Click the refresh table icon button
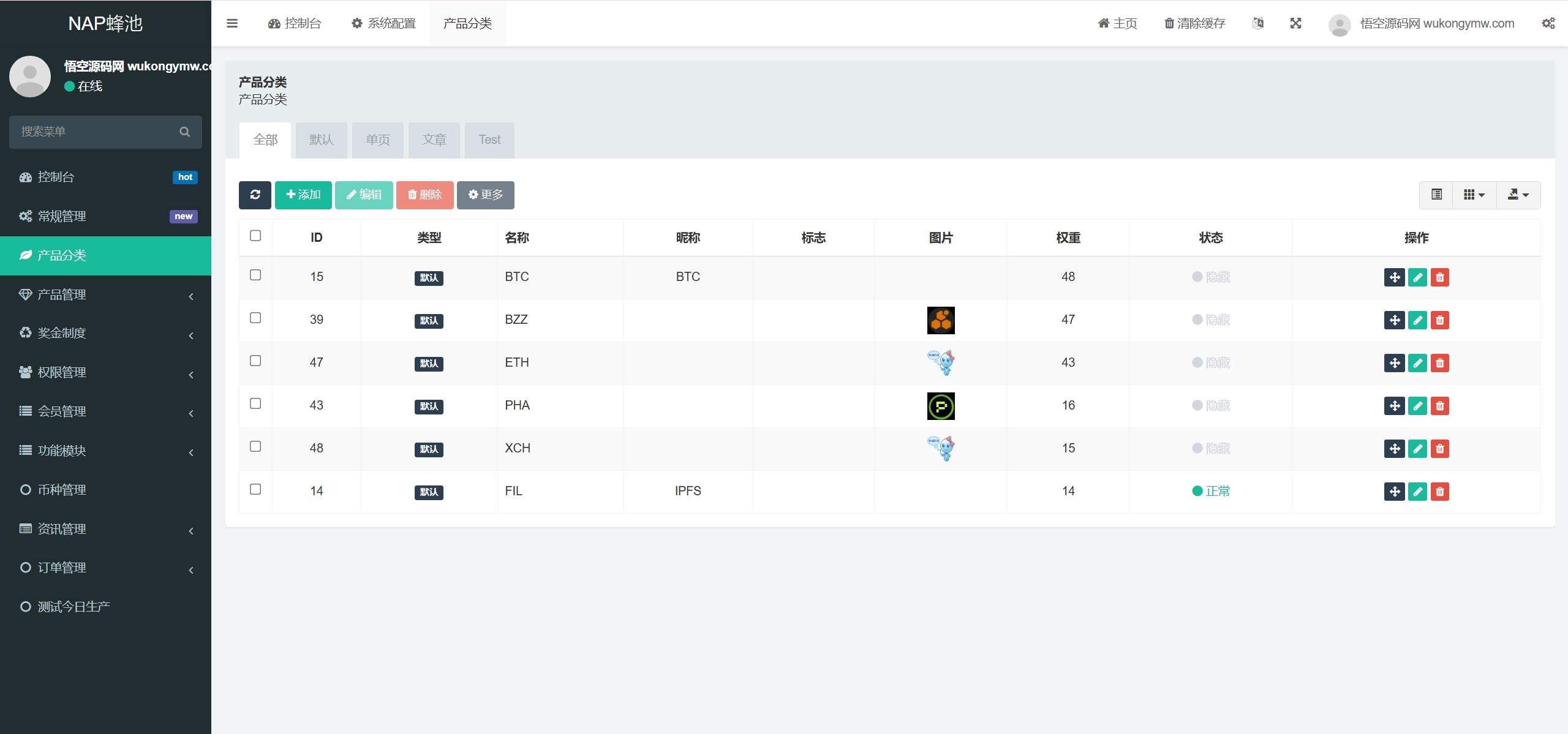Image resolution: width=1568 pixels, height=734 pixels. (x=255, y=195)
